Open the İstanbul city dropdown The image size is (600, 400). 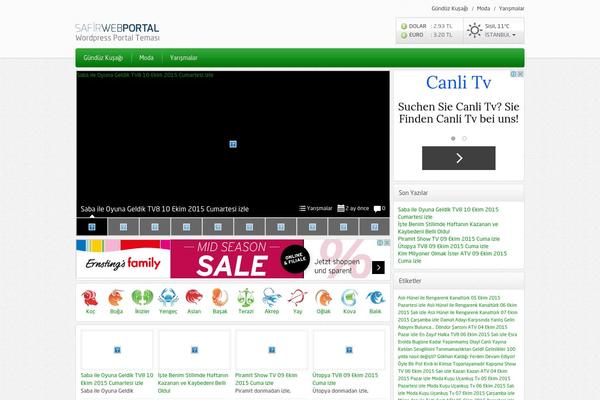click(x=500, y=35)
